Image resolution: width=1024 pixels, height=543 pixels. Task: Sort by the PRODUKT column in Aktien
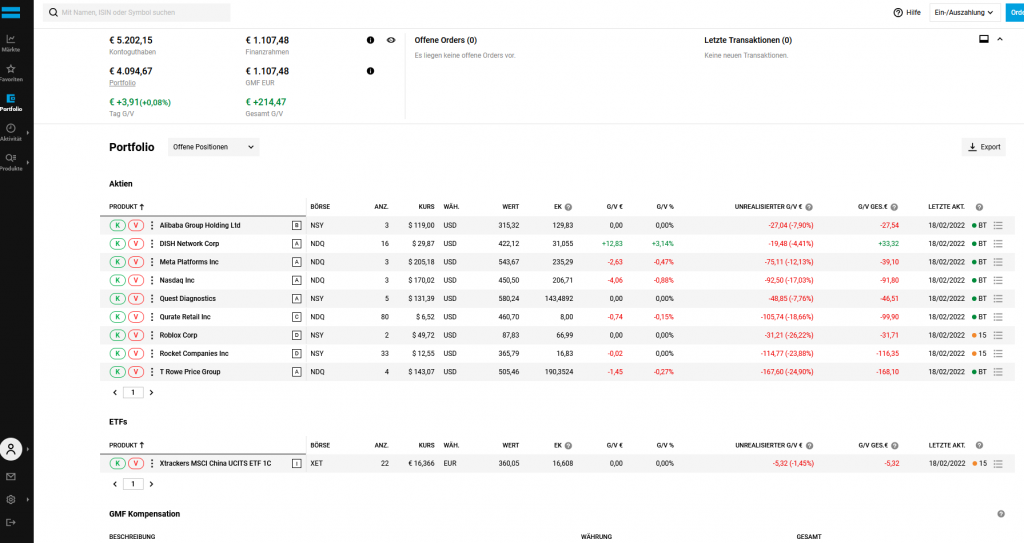127,207
